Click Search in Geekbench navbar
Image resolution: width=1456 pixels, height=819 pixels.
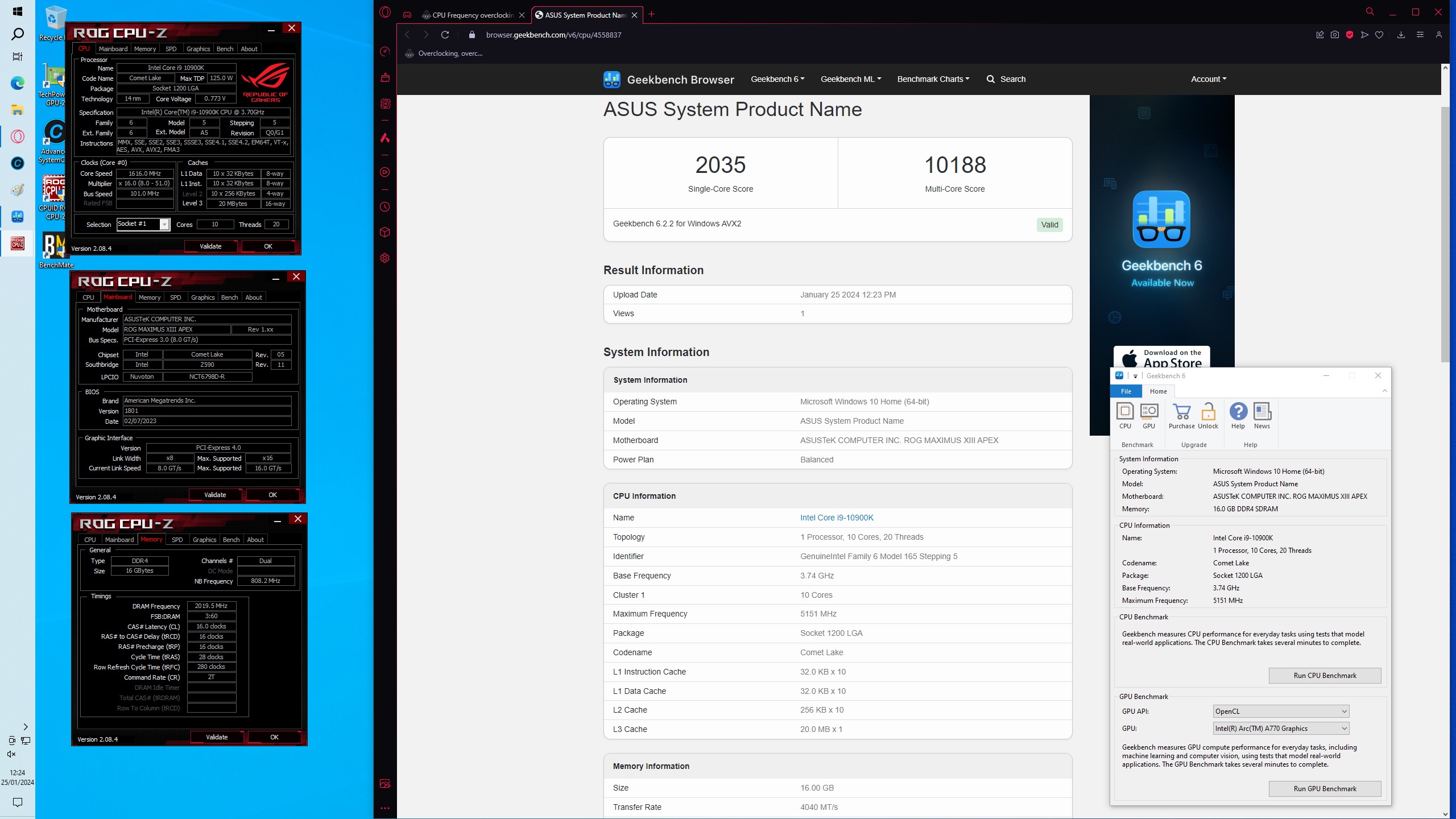click(x=1006, y=79)
